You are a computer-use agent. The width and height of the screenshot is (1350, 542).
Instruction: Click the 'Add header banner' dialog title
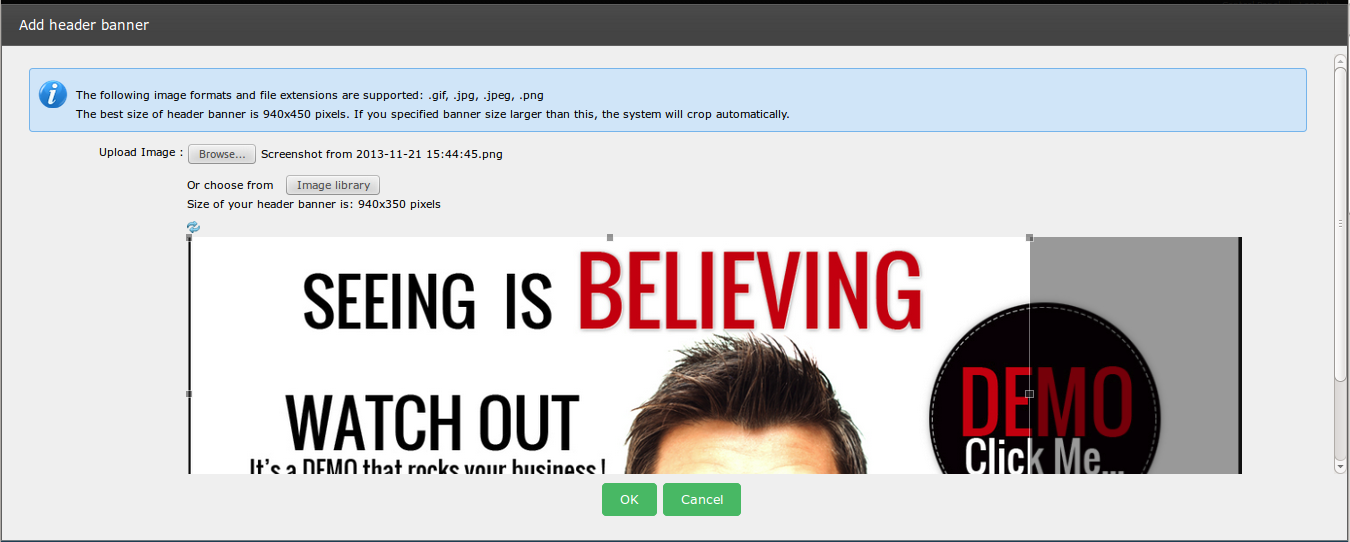click(x=84, y=25)
